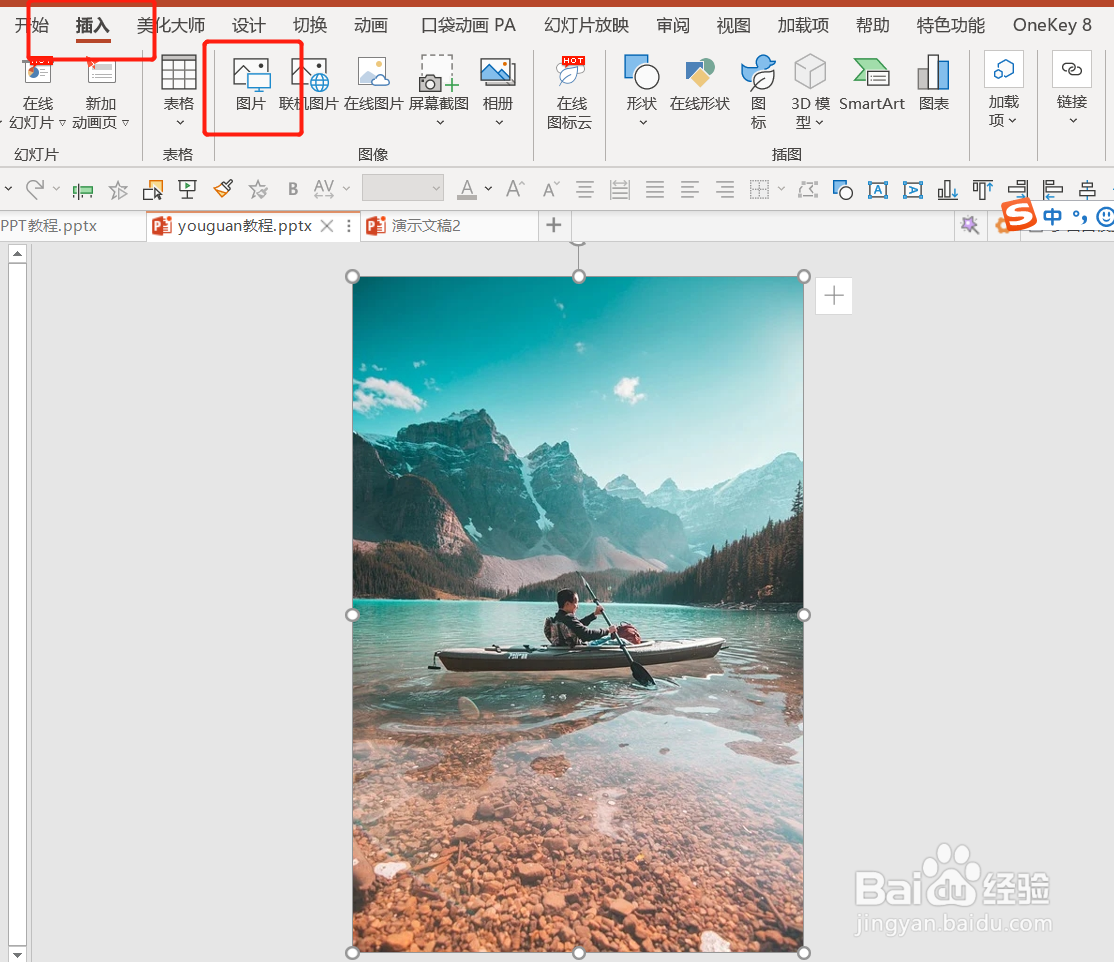The image size is (1114, 962).
Task: Expand the 相册 dropdown arrow
Action: pyautogui.click(x=499, y=123)
